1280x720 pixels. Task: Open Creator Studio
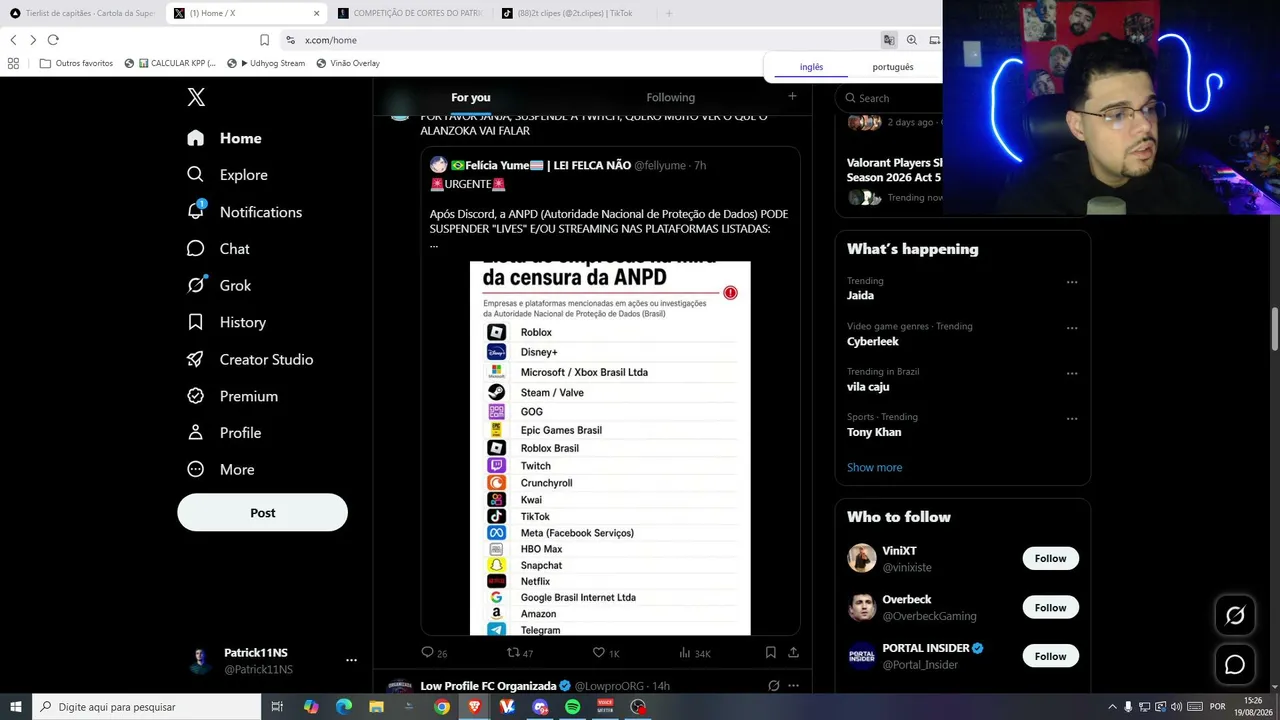251,359
